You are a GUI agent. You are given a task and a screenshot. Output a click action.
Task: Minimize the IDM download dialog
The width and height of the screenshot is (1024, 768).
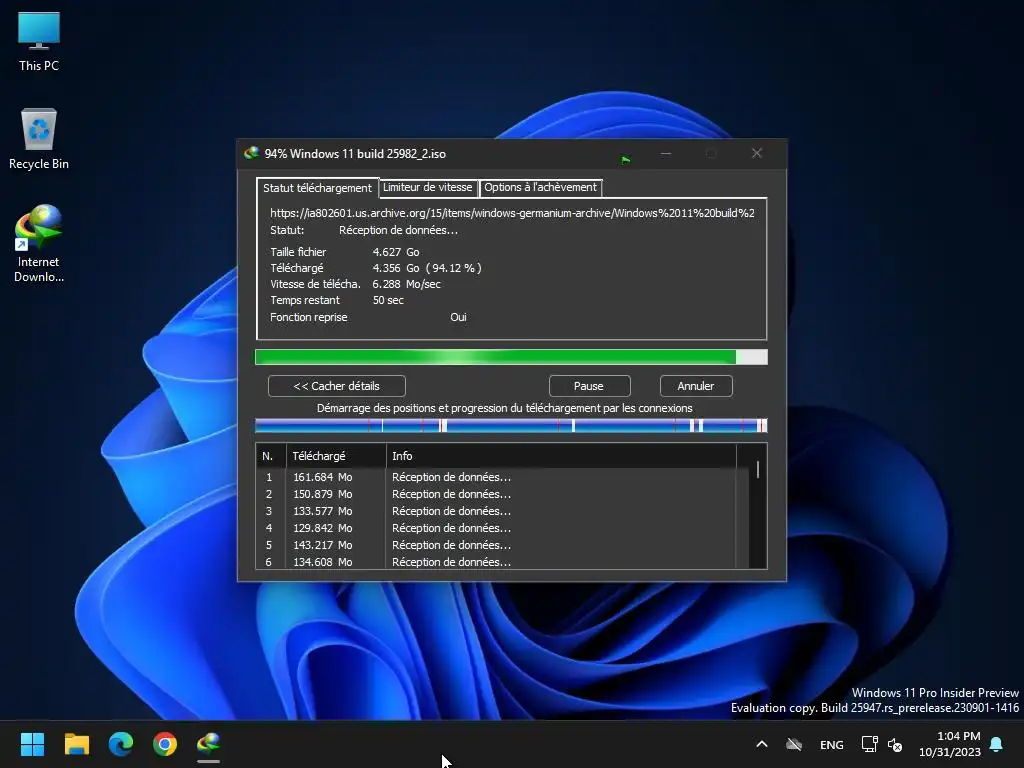[666, 153]
